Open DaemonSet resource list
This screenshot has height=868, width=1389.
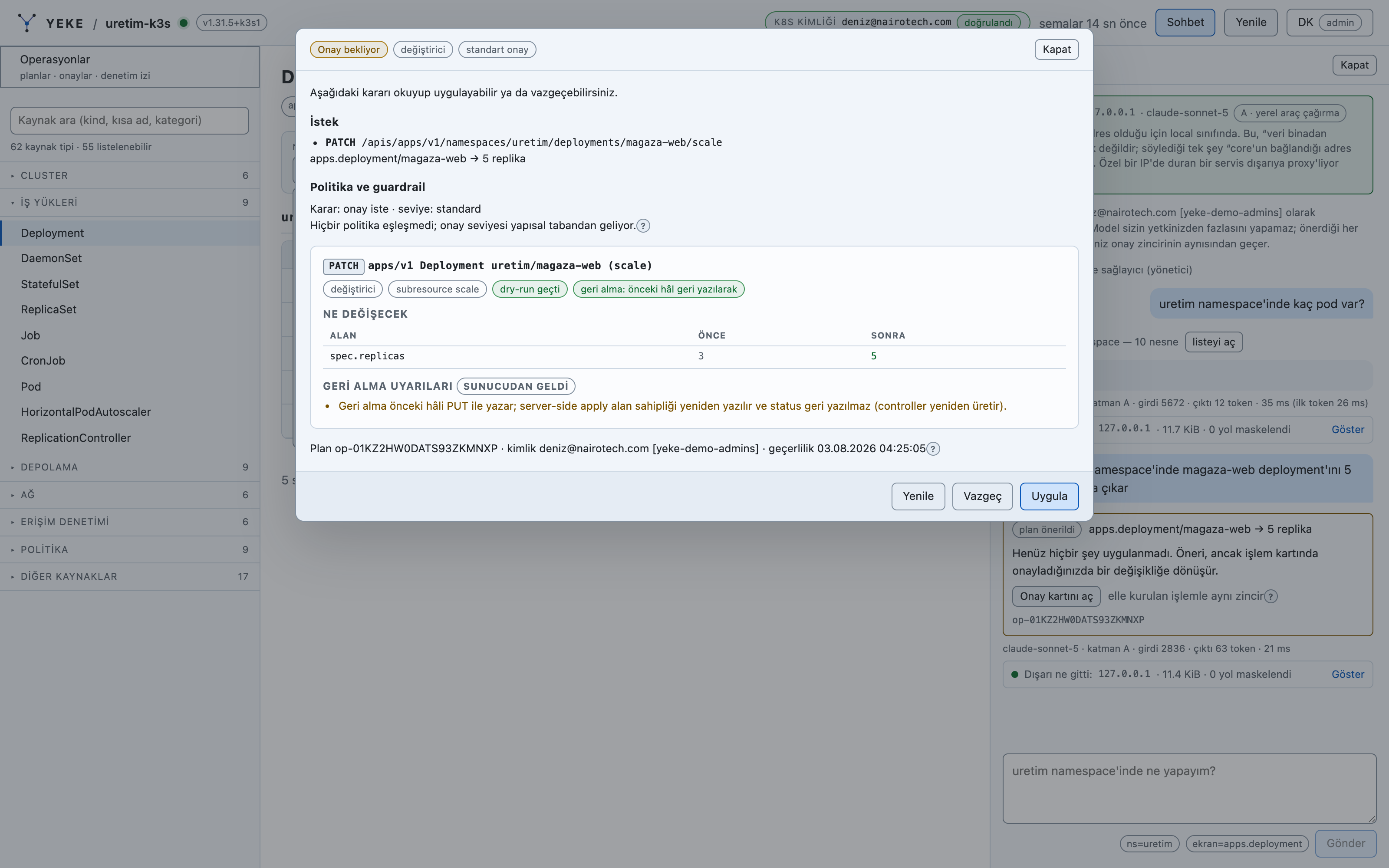(130, 258)
